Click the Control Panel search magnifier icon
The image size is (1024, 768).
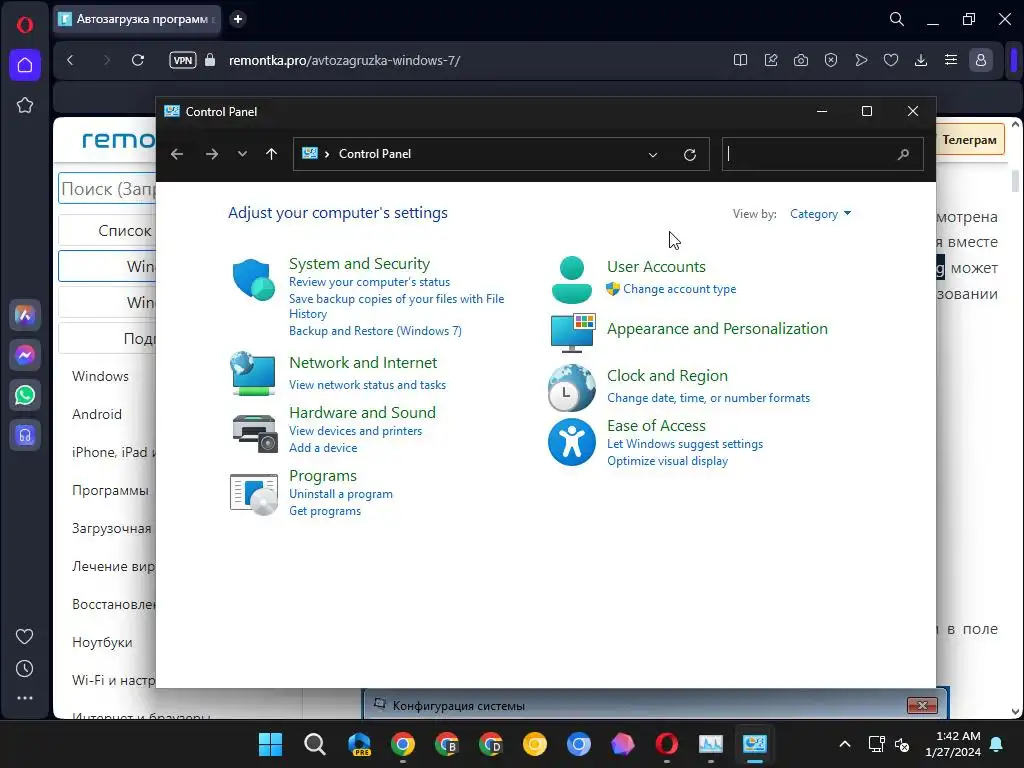coord(903,155)
